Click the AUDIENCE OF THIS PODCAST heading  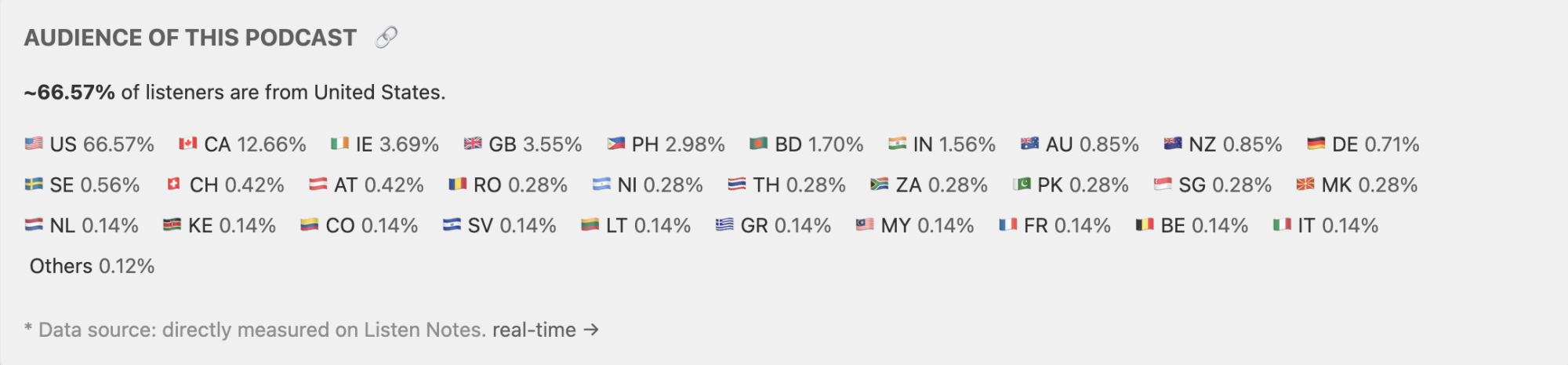click(191, 38)
